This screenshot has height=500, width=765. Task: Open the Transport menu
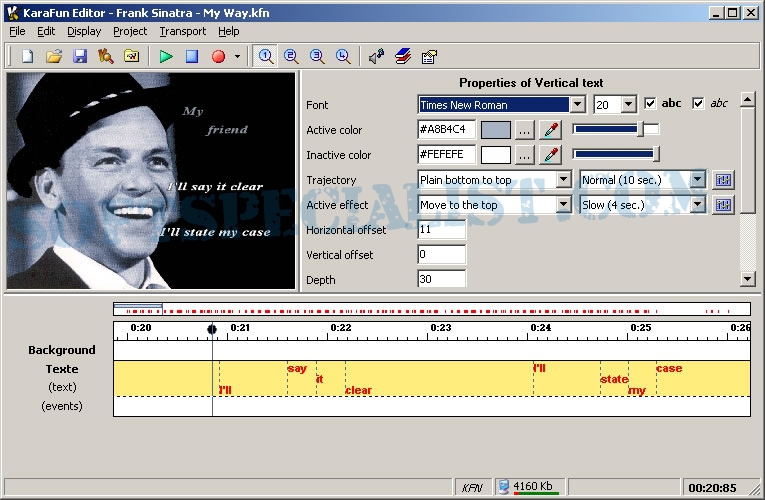point(183,31)
